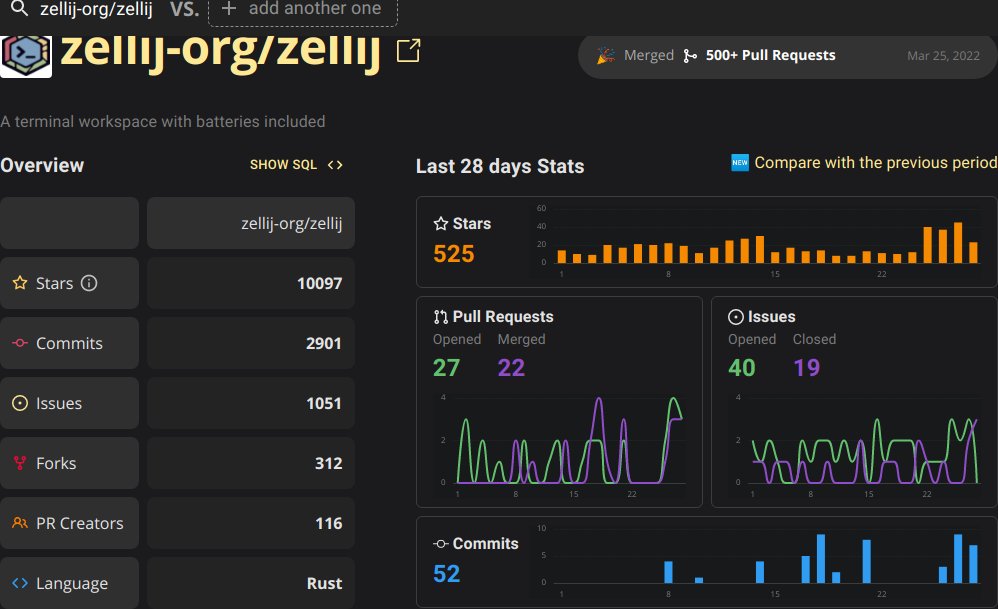Image resolution: width=998 pixels, height=609 pixels.
Task: Click 'Compare with the previous period' link
Action: tap(875, 163)
